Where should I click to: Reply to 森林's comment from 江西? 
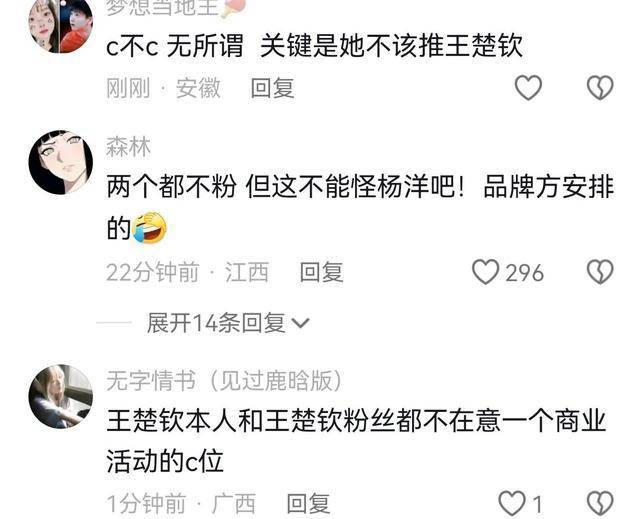[x=321, y=272]
